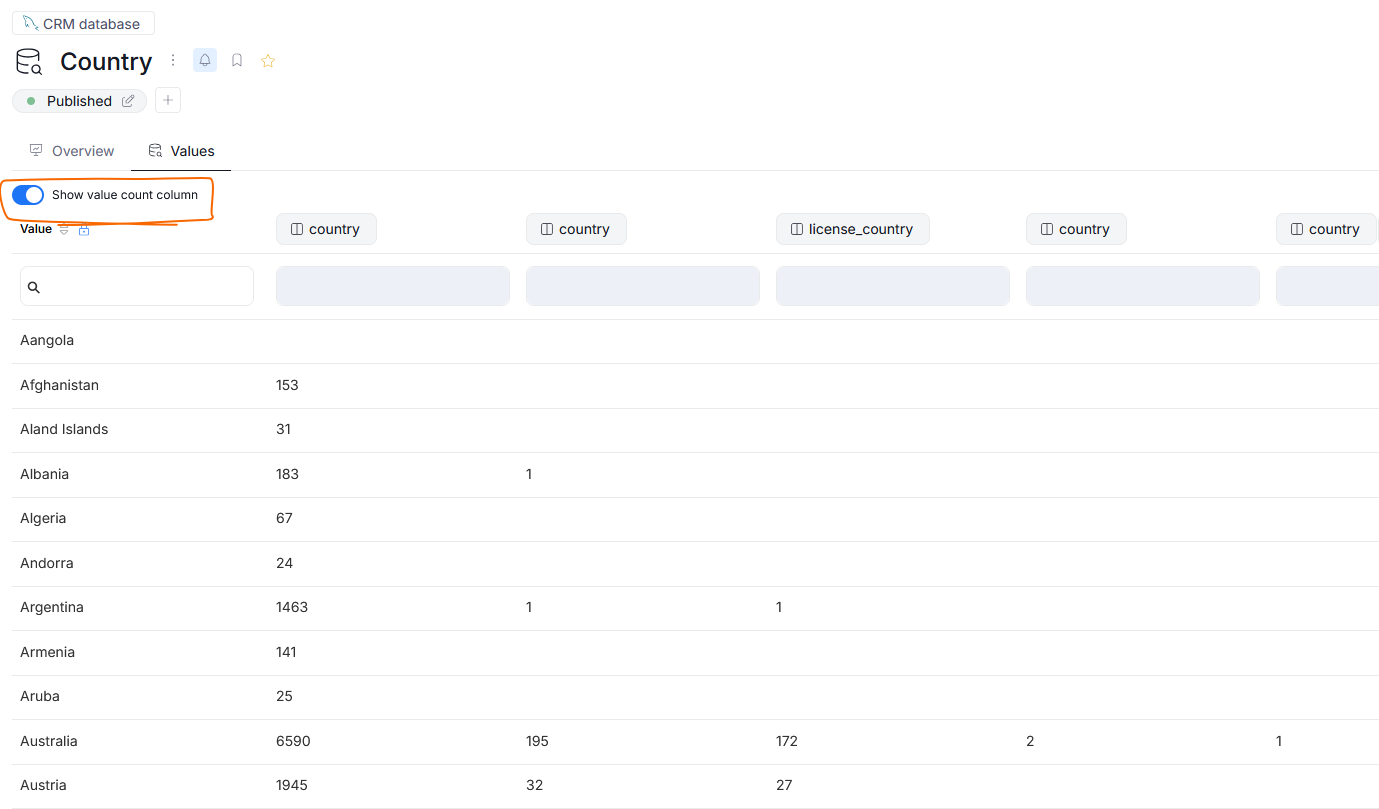The width and height of the screenshot is (1379, 809).
Task: Click the Argentina count 1463
Action: coord(292,607)
